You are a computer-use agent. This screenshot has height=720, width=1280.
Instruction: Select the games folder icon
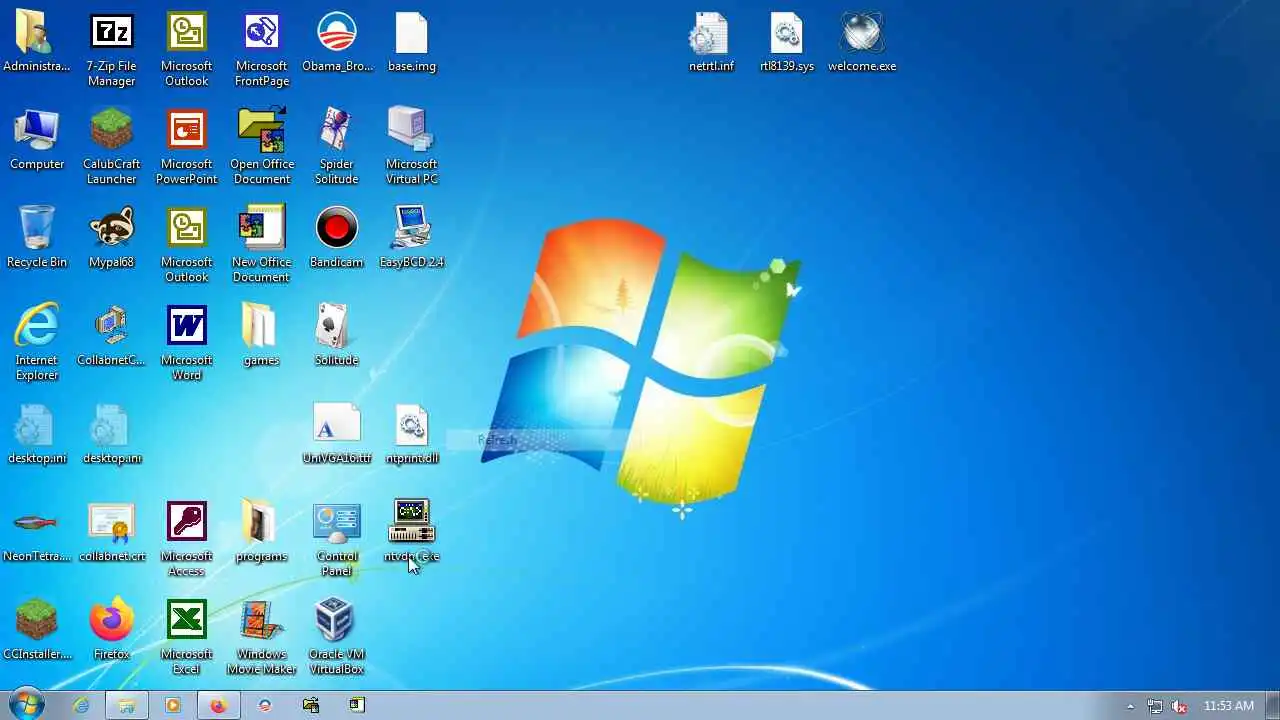(261, 336)
